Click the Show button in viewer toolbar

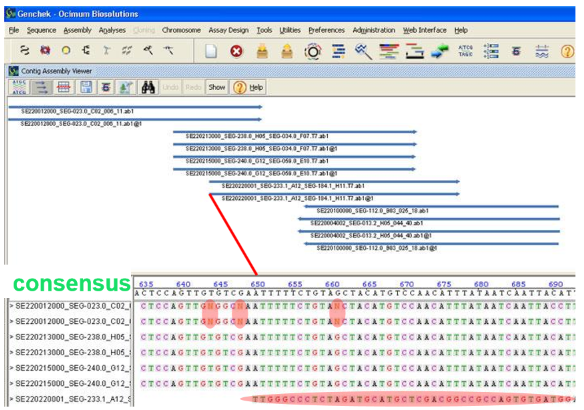[x=217, y=87]
